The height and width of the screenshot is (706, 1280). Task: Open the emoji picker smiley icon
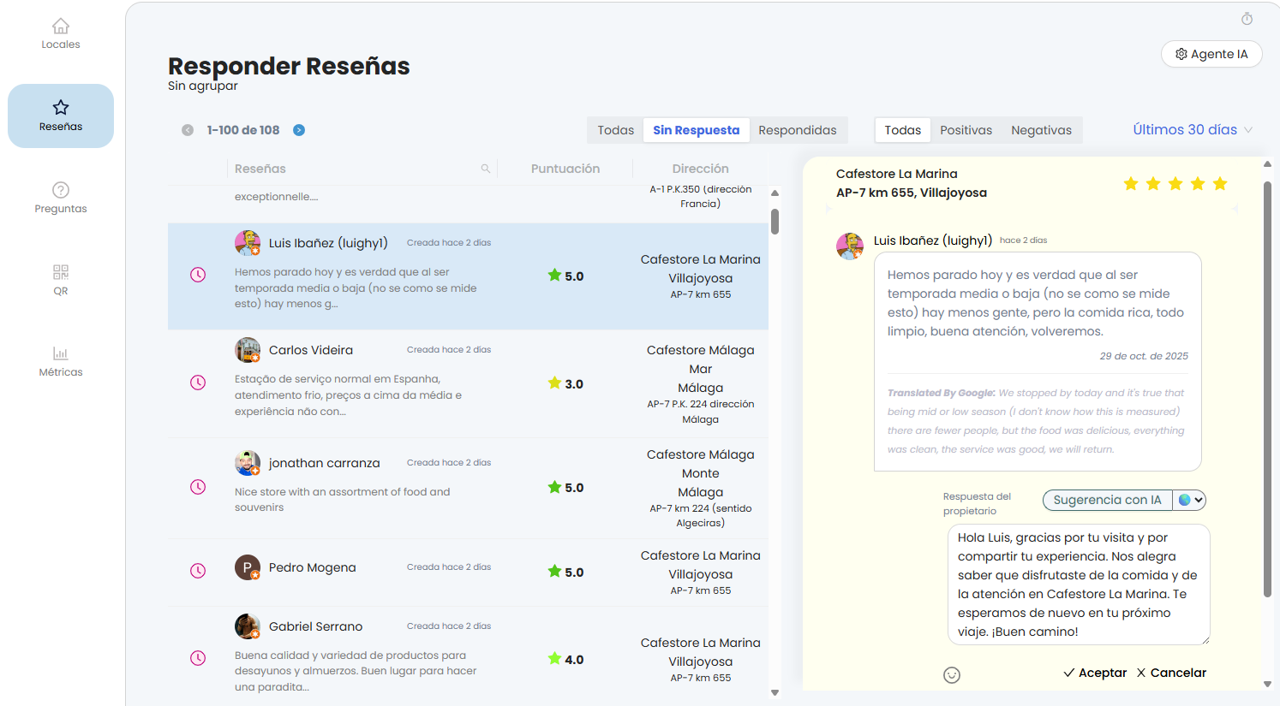(x=952, y=675)
